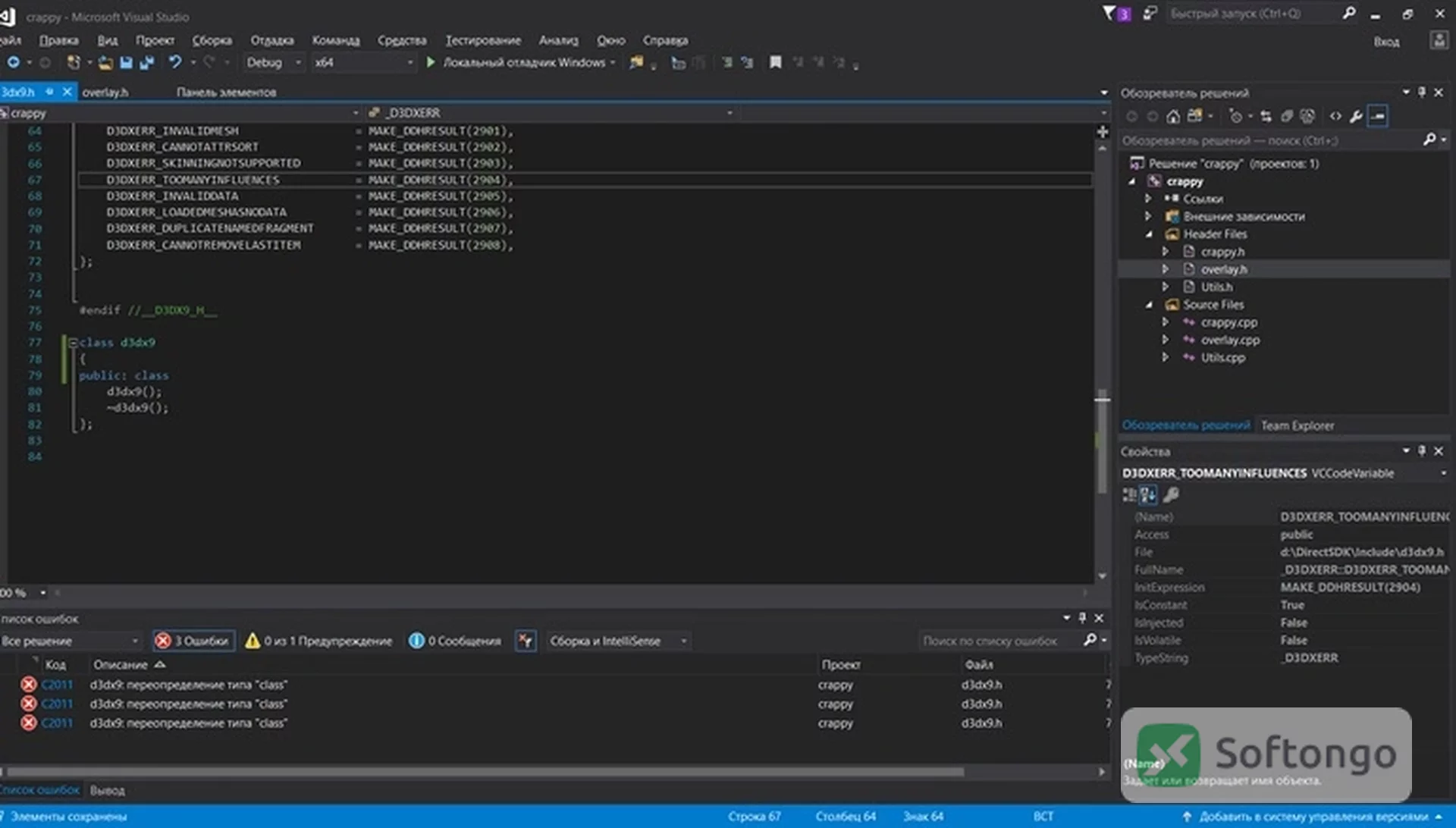Viewport: 1456px width, 828px height.
Task: Open View Code icon in Solution Explorer
Action: click(1335, 116)
